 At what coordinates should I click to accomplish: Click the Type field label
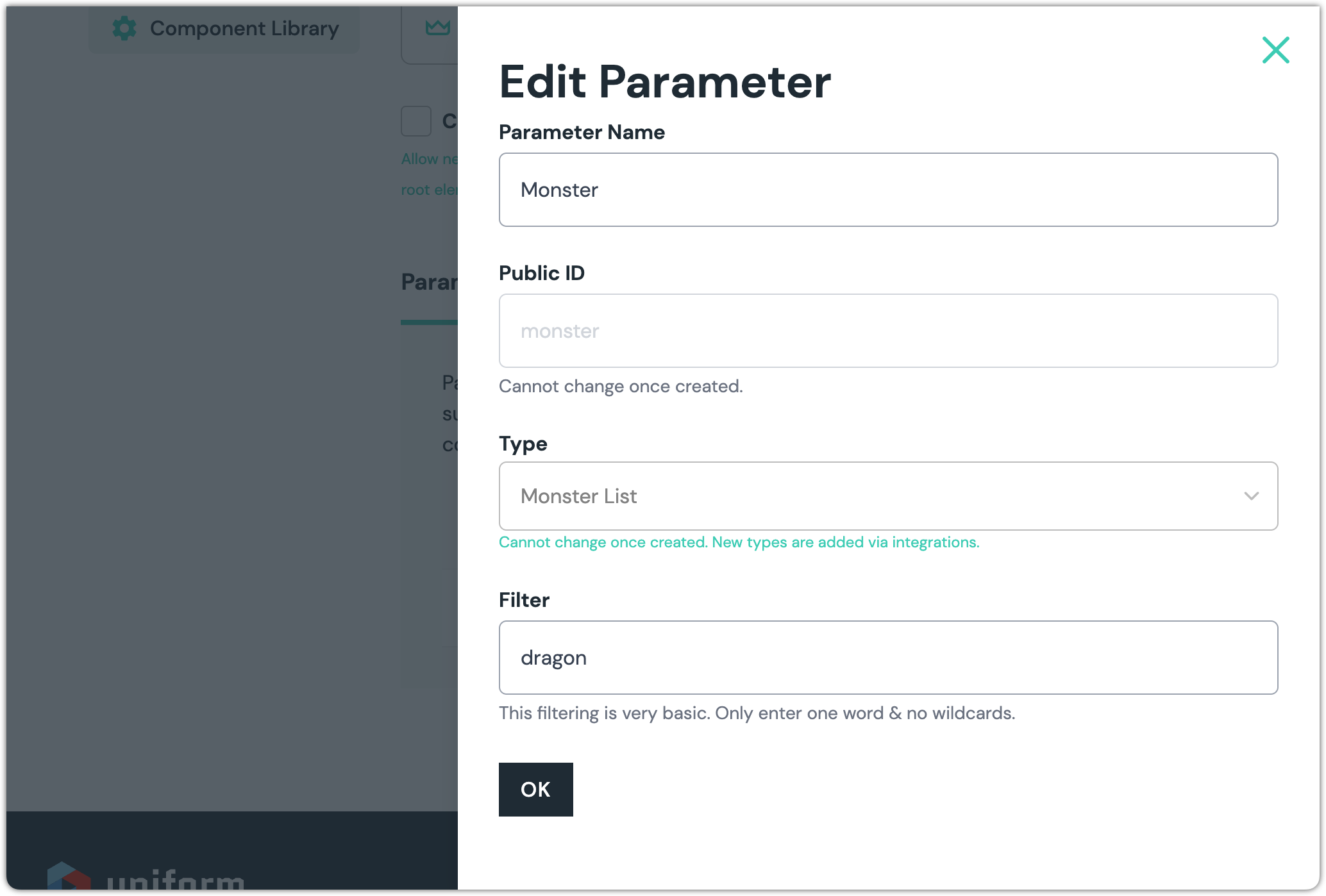pyautogui.click(x=523, y=444)
